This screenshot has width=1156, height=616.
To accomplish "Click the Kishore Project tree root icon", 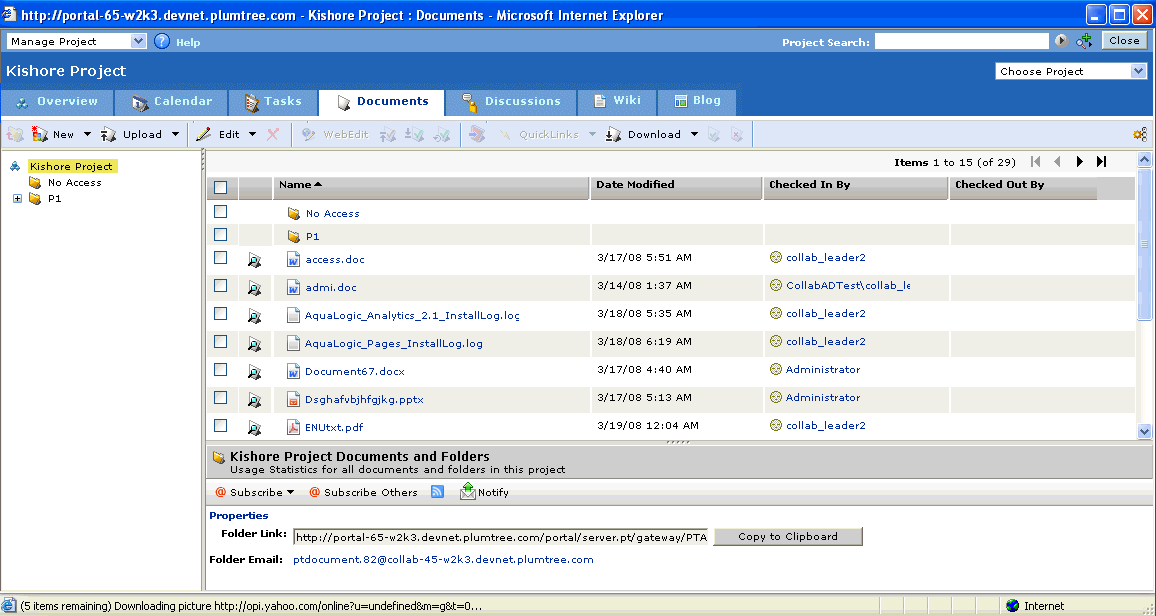I will click(15, 167).
